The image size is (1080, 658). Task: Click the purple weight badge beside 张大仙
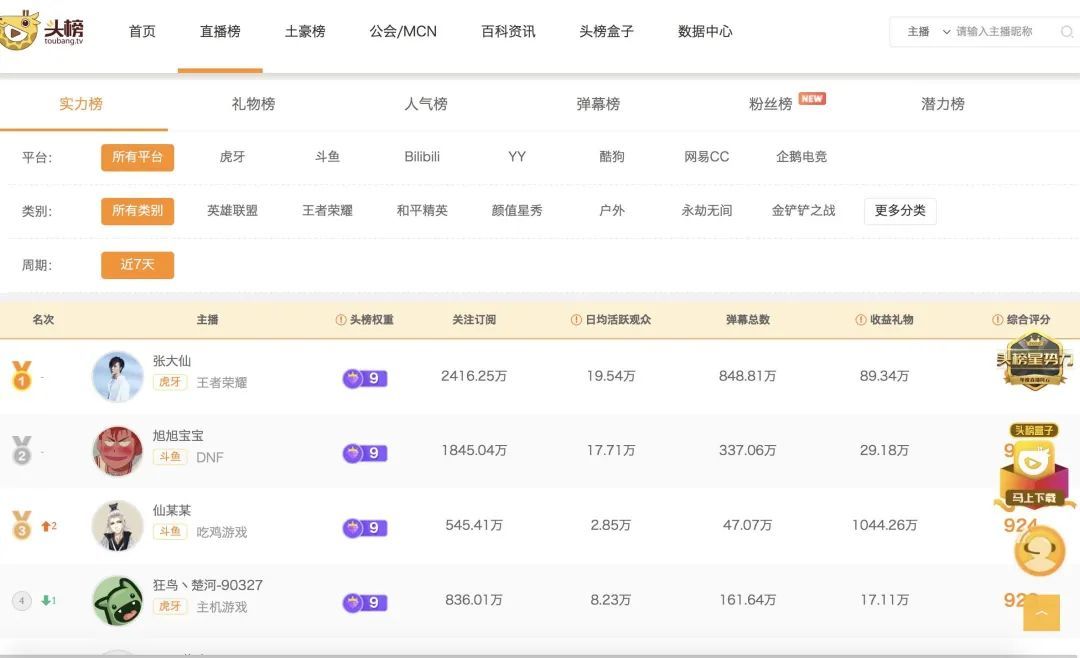tap(364, 378)
